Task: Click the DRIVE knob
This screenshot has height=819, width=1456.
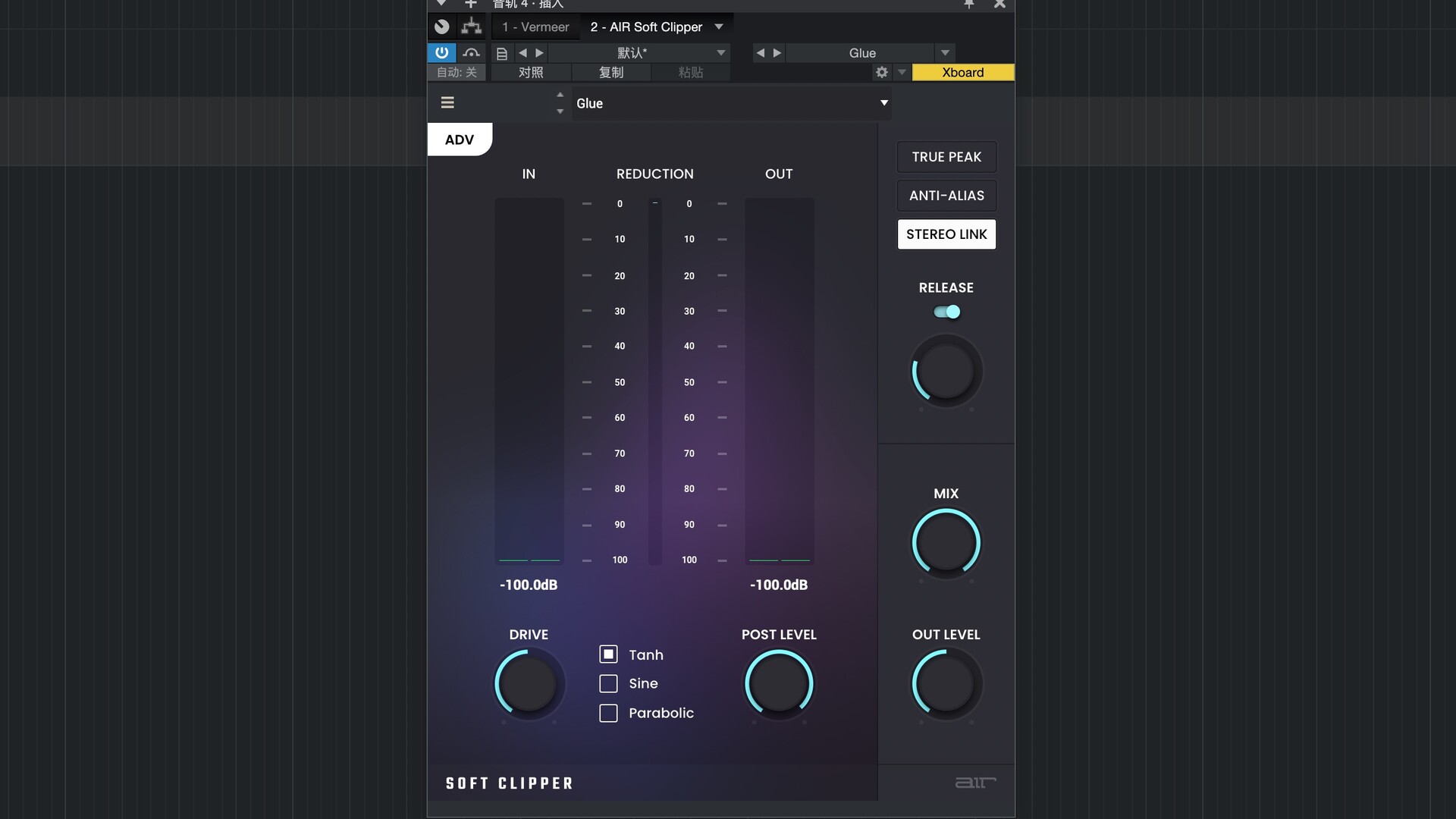Action: (x=529, y=683)
